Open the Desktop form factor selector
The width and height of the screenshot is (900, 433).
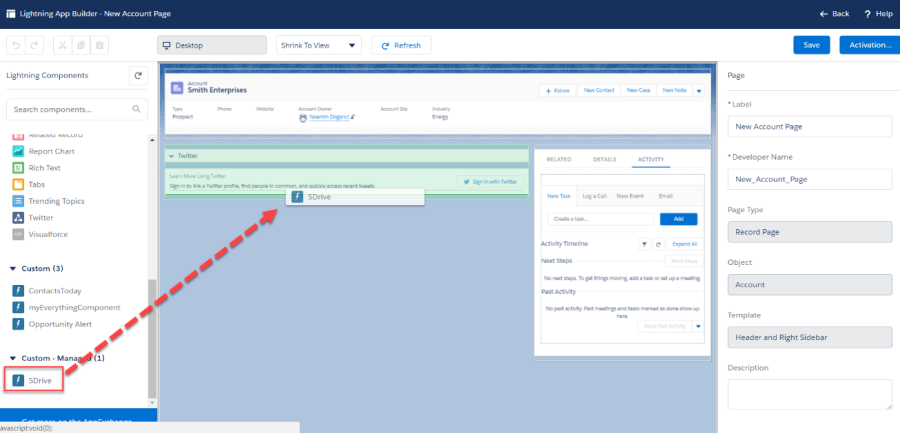(211, 45)
